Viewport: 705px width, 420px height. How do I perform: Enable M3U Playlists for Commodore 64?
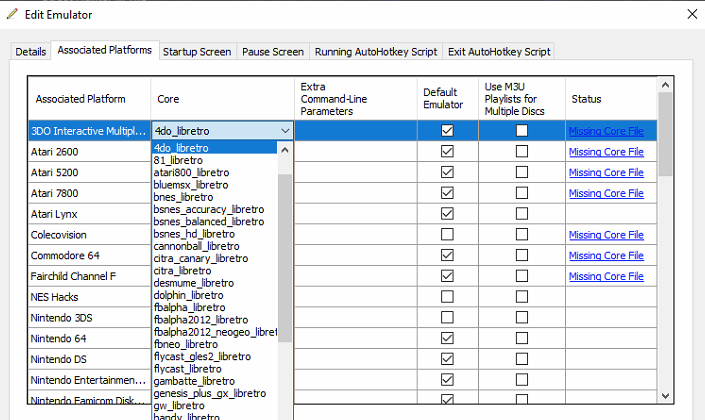pyautogui.click(x=521, y=255)
